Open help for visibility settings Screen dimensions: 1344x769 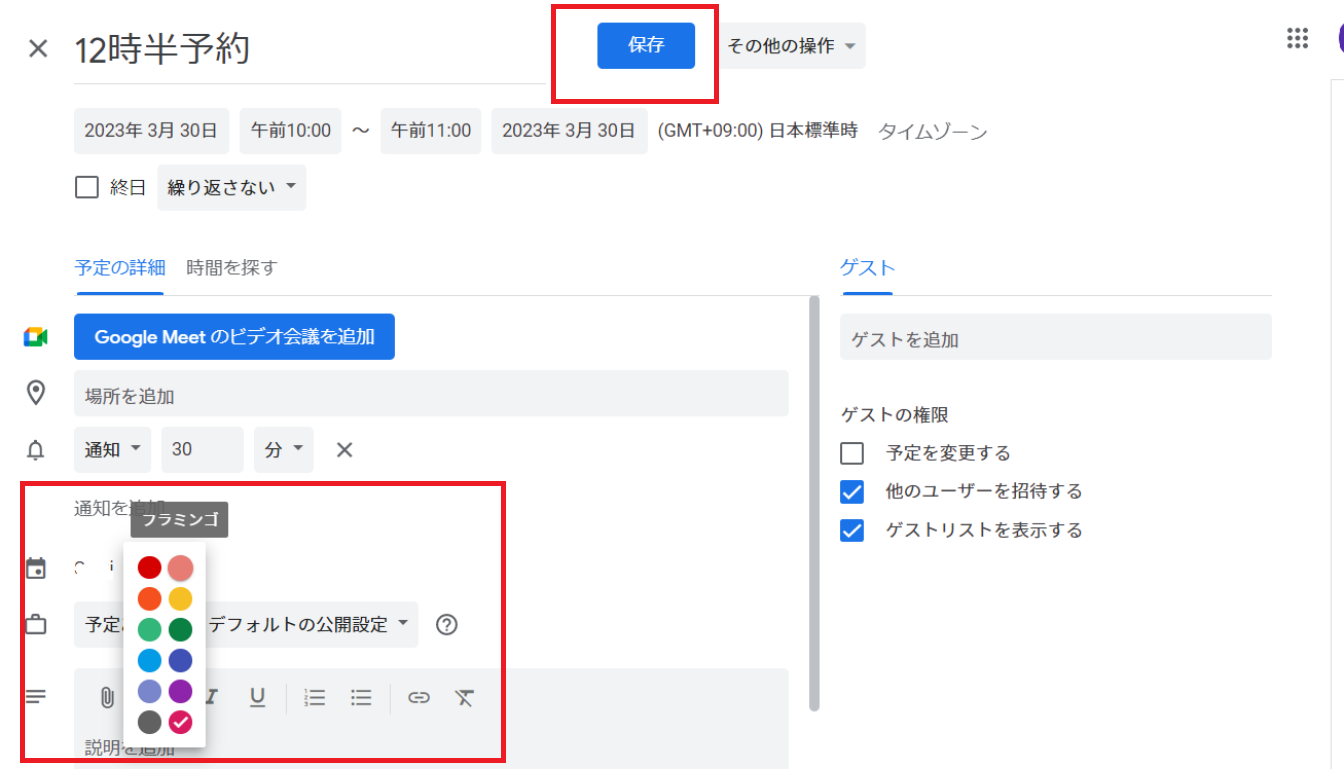tap(447, 625)
